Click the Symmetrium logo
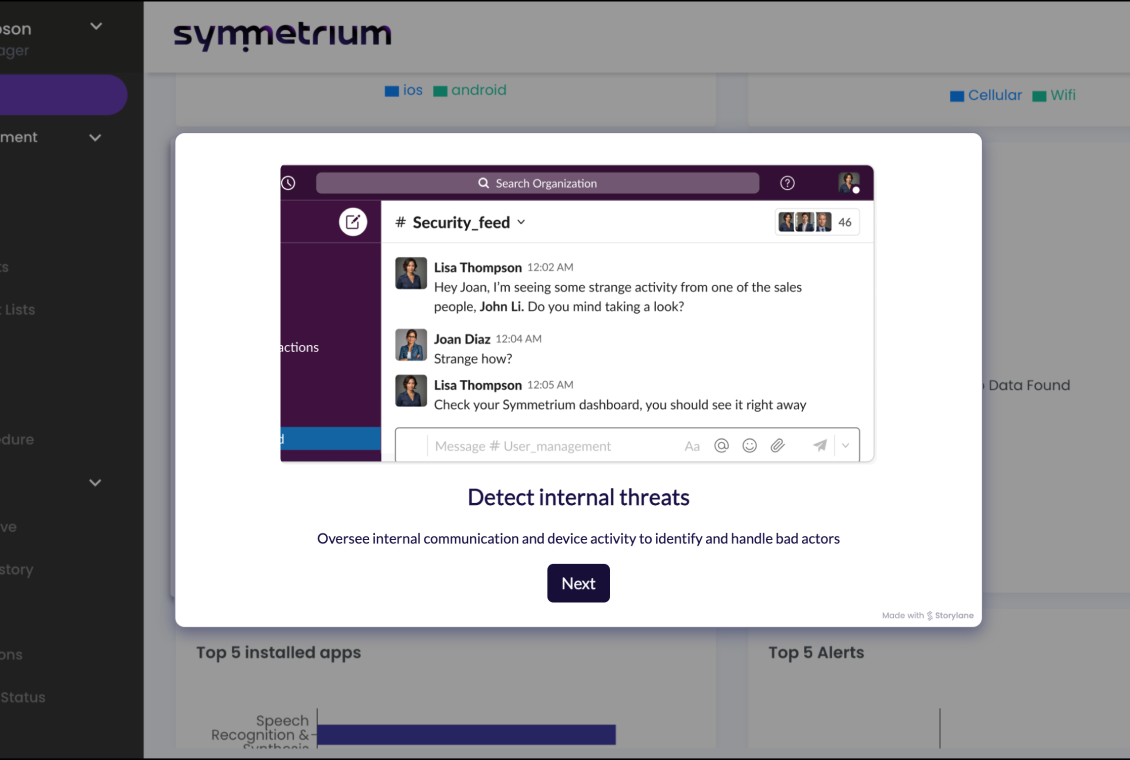Screen dimensions: 1130x760 tap(282, 35)
